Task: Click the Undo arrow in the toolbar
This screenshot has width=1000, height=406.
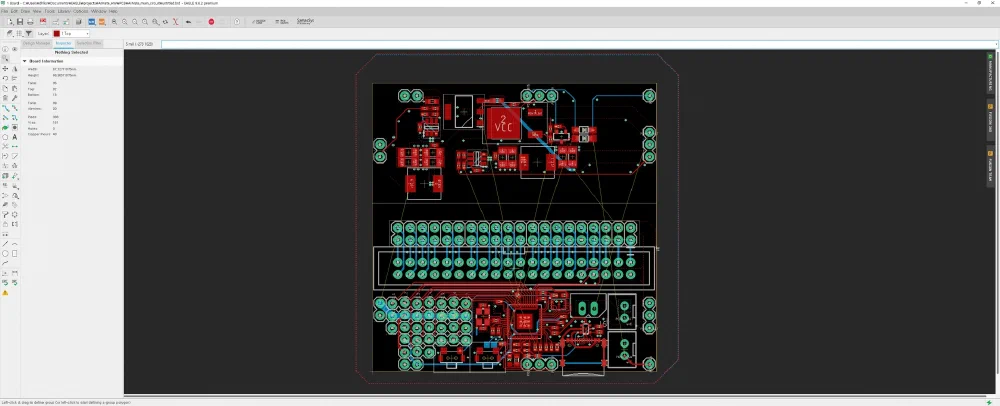Action: pyautogui.click(x=188, y=21)
